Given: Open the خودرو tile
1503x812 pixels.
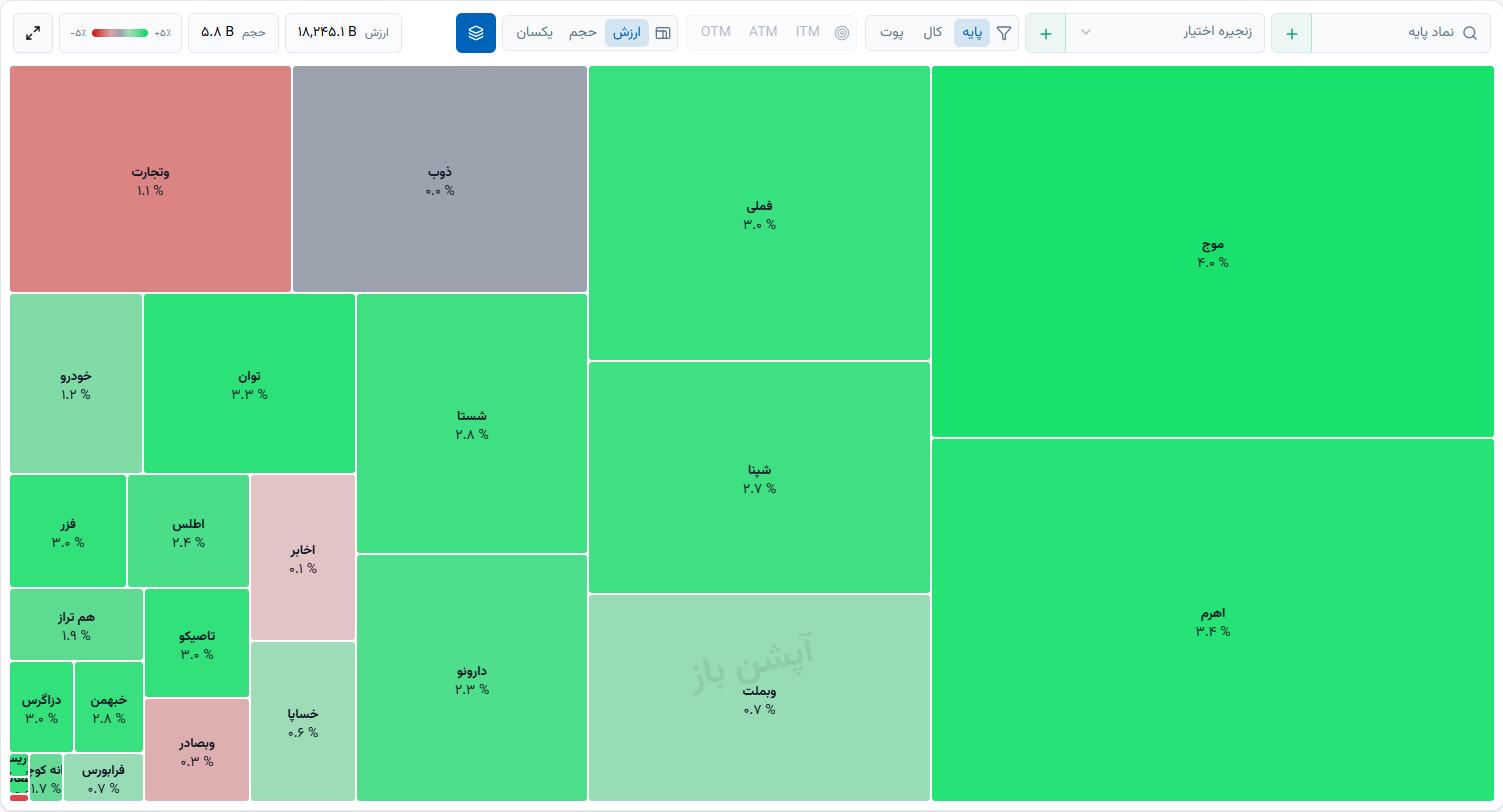Looking at the screenshot, I should click(x=76, y=383).
